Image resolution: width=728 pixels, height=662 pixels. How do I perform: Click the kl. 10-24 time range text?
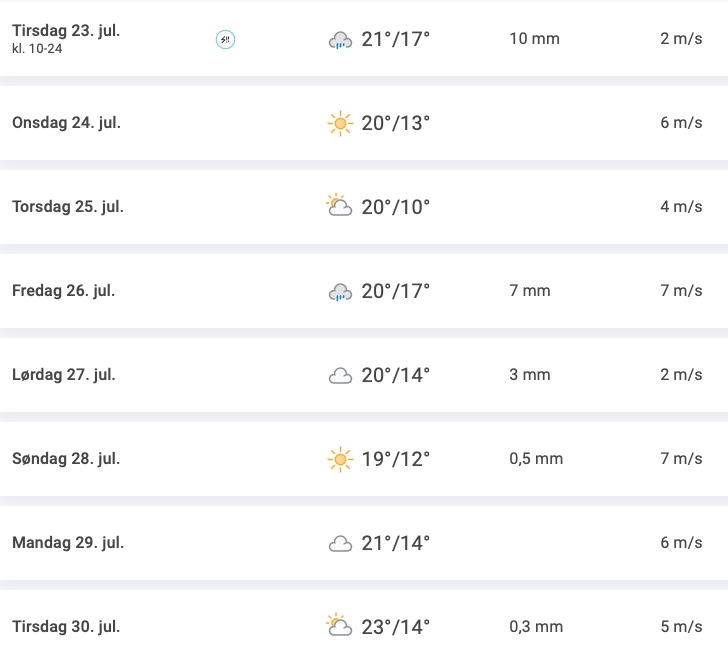37,49
